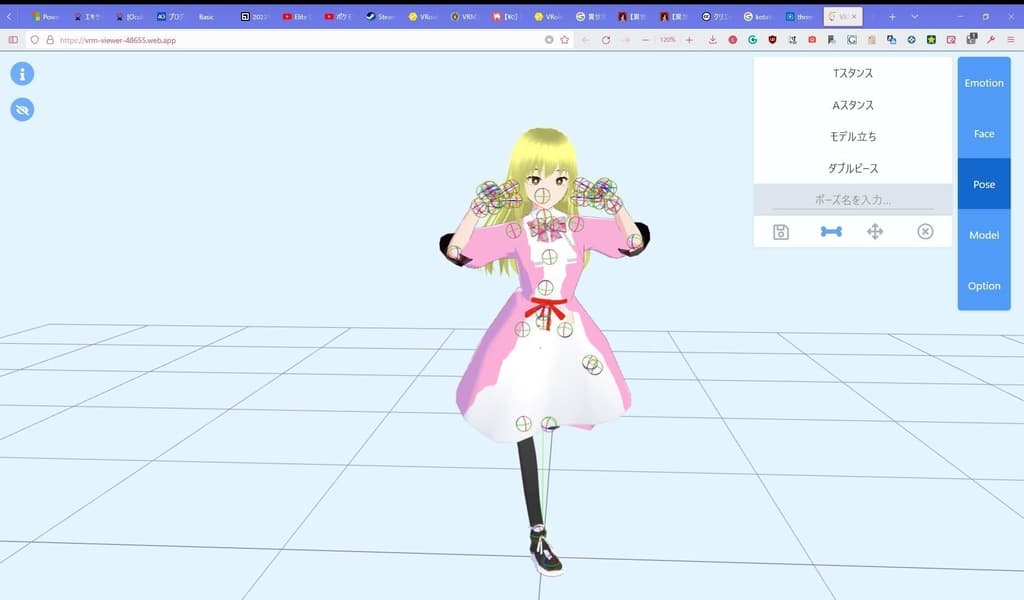The height and width of the screenshot is (600, 1024).
Task: Open the browser hamburger menu
Action: point(1011,40)
